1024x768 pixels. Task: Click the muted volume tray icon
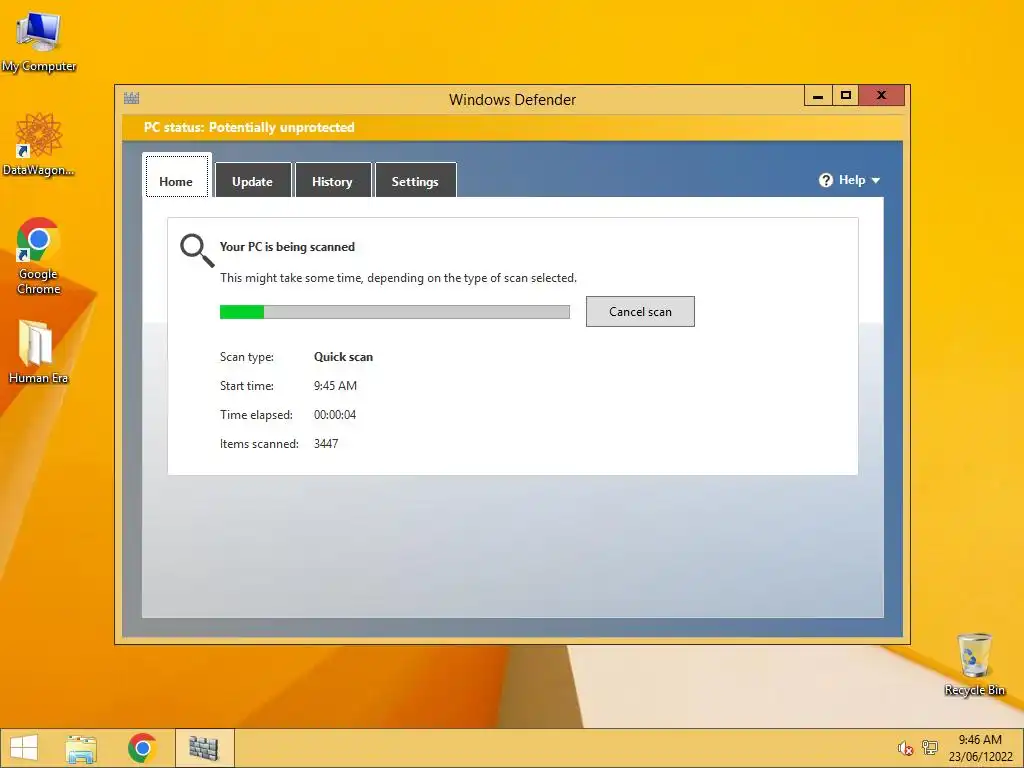[x=904, y=748]
